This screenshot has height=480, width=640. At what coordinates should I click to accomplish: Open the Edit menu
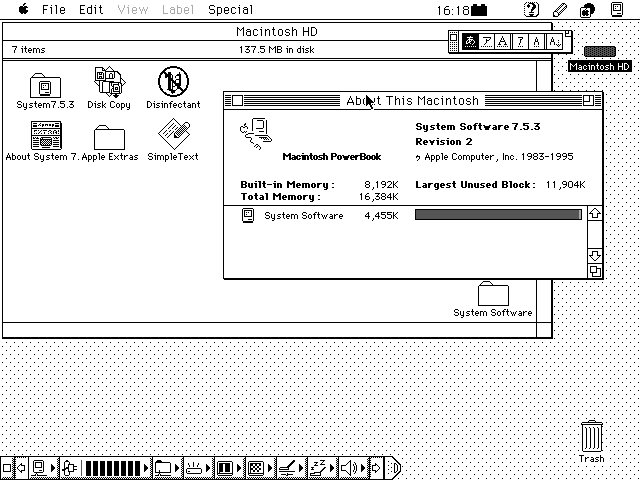(x=91, y=9)
